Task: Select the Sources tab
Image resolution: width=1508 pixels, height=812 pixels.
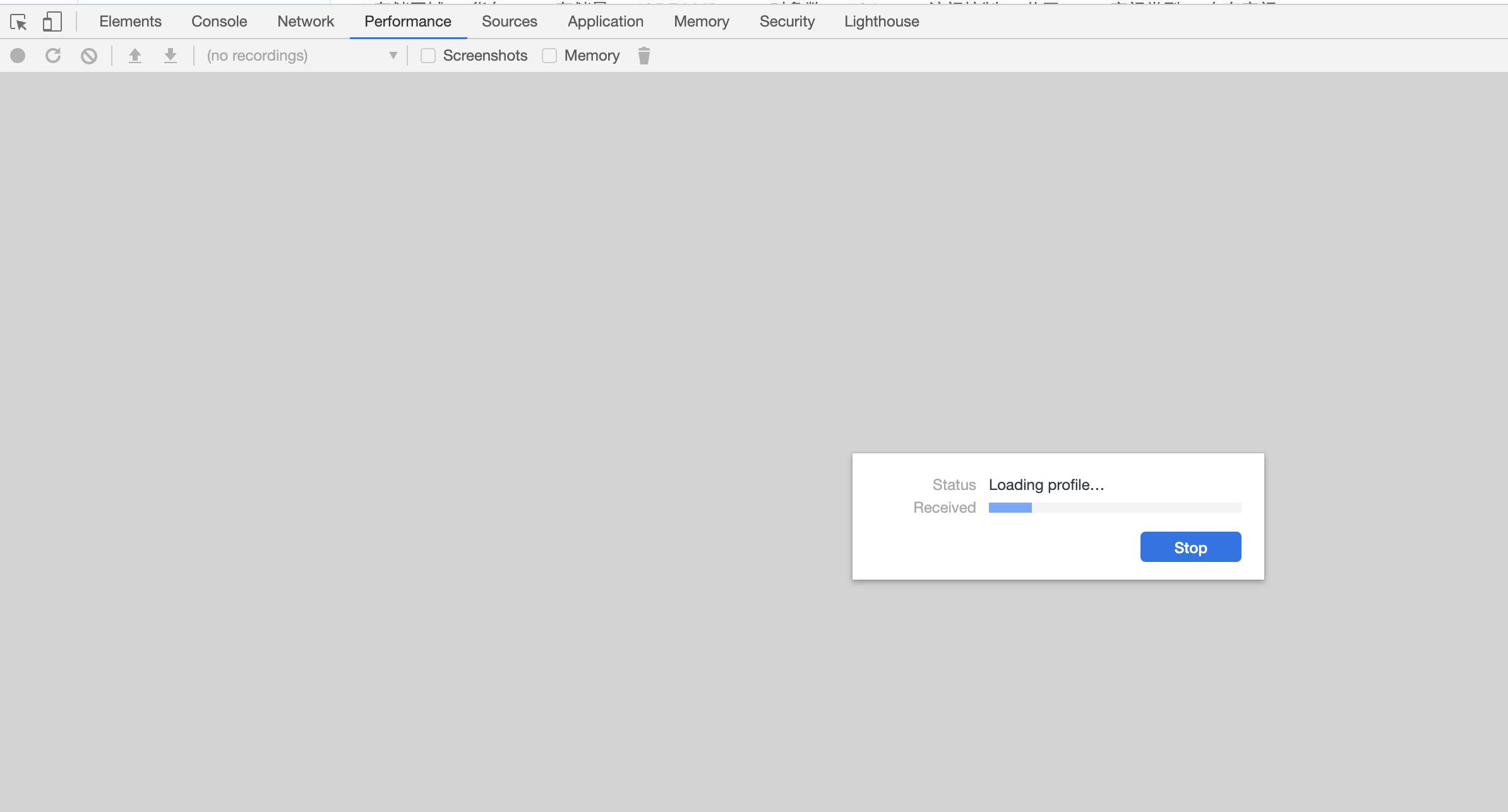Action: click(x=509, y=20)
